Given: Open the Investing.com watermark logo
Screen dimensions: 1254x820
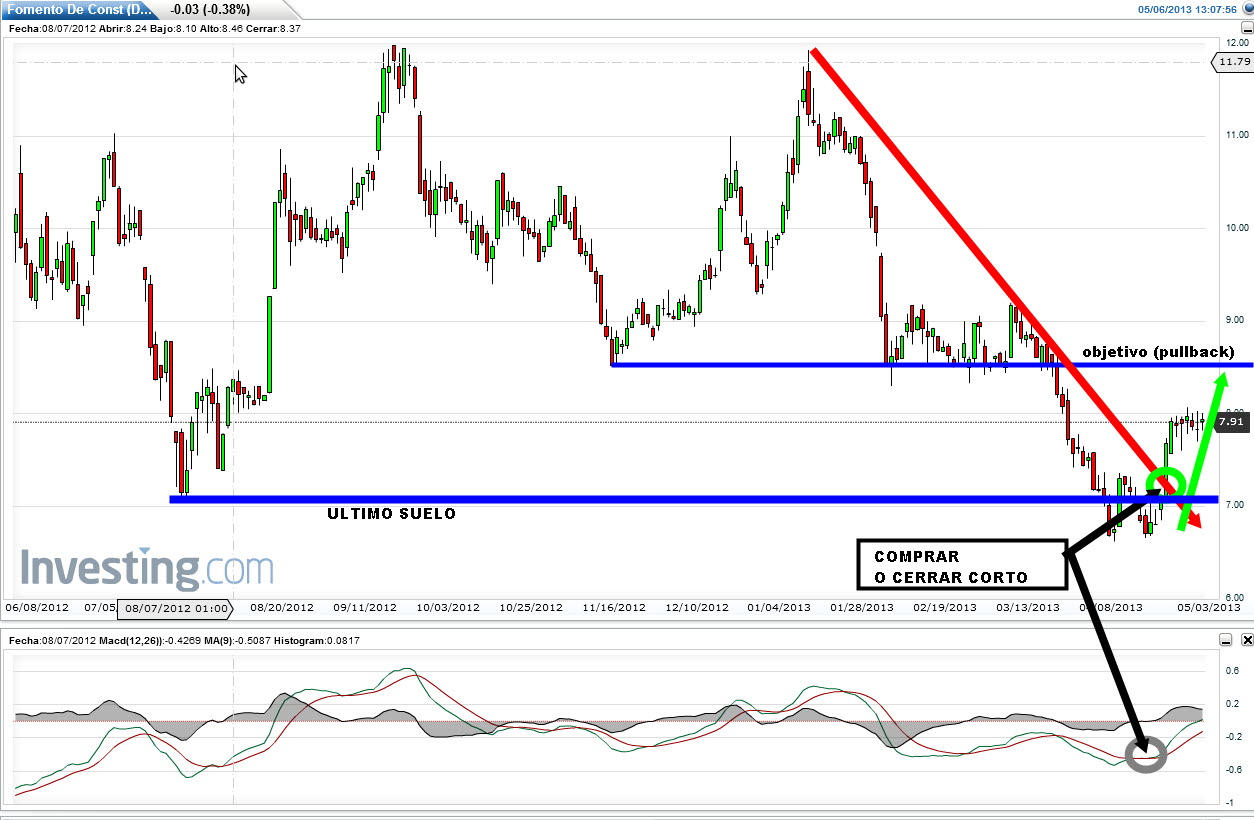Looking at the screenshot, I should point(147,569).
